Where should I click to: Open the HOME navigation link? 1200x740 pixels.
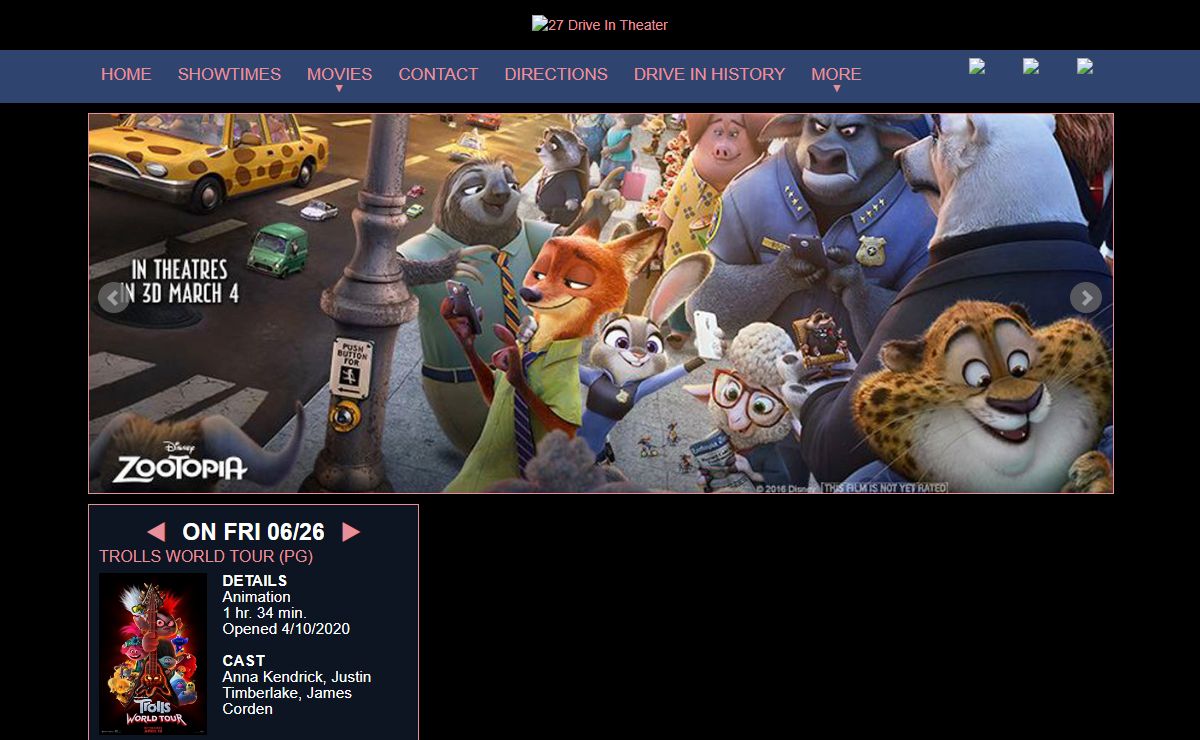pos(126,74)
